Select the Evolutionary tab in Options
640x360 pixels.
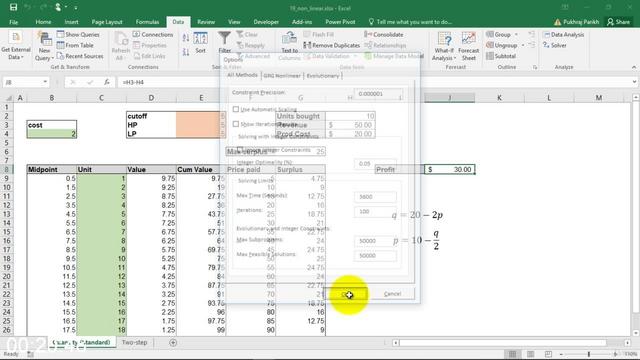point(323,76)
